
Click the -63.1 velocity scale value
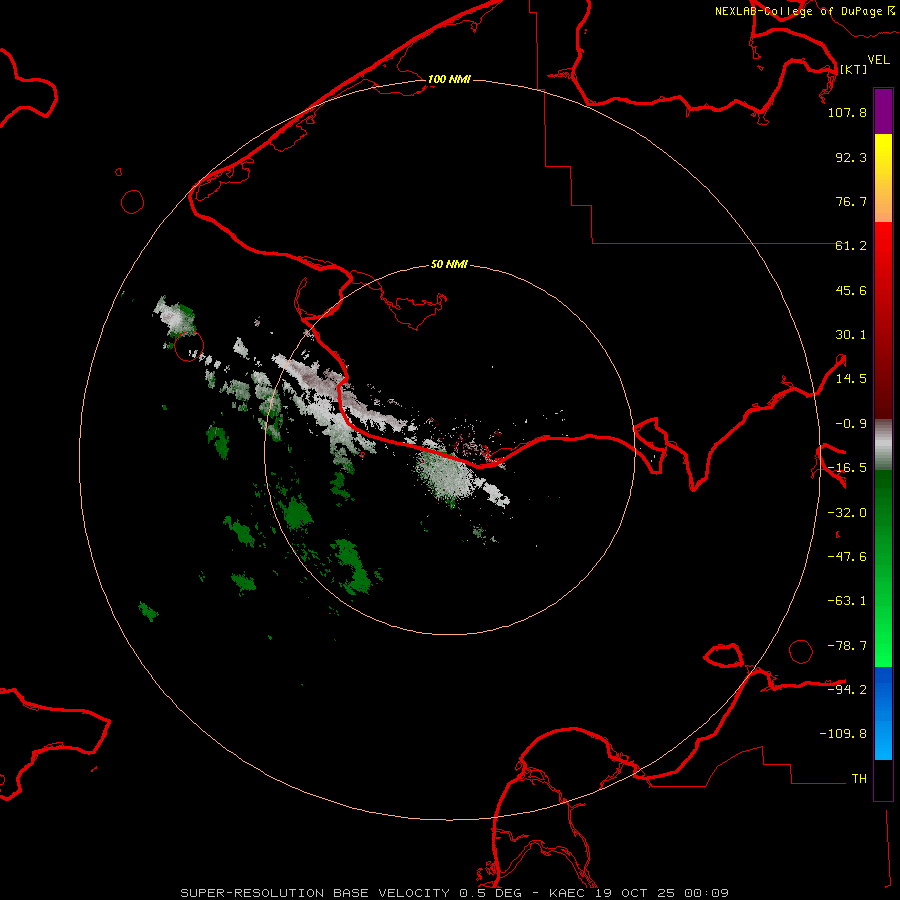coord(847,601)
